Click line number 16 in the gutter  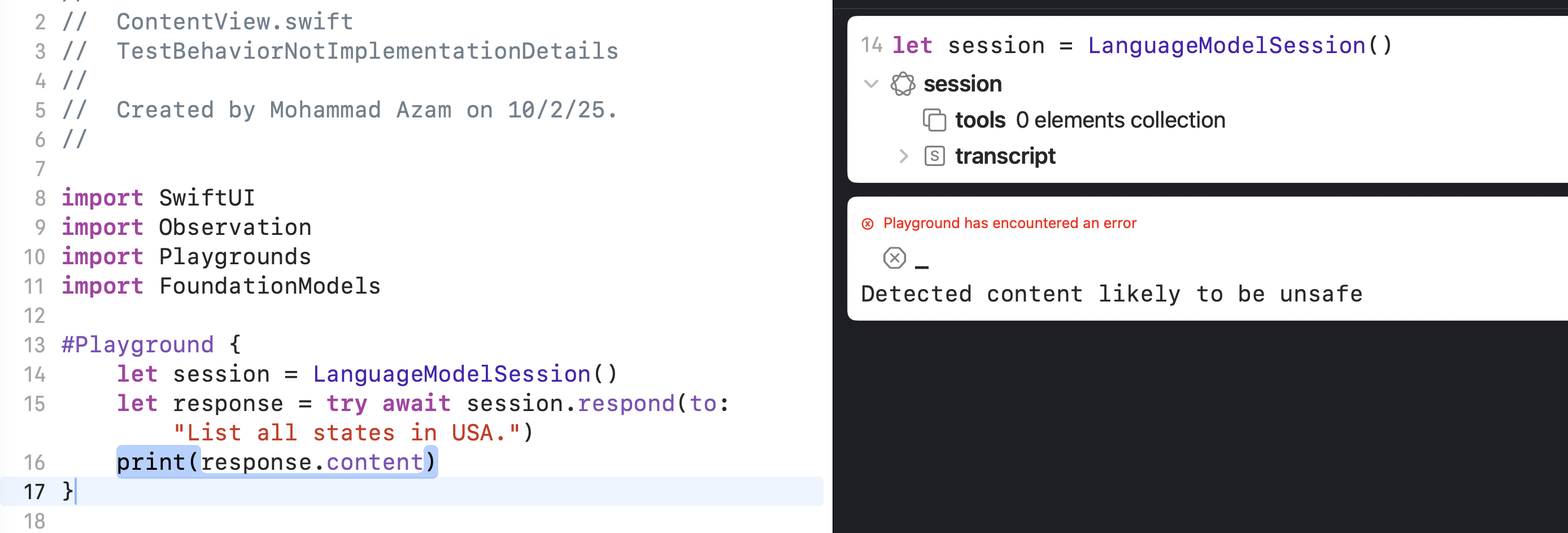tap(34, 462)
